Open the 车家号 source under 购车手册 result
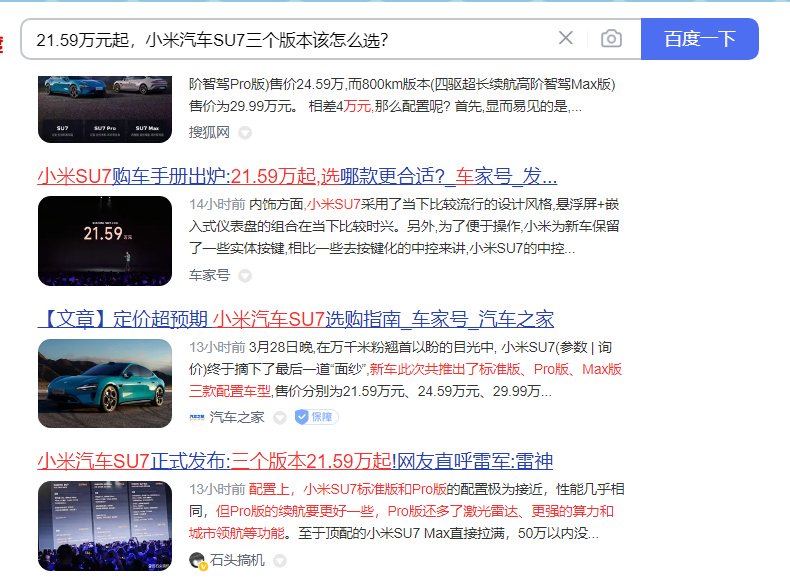The width and height of the screenshot is (790, 581). coord(209,275)
